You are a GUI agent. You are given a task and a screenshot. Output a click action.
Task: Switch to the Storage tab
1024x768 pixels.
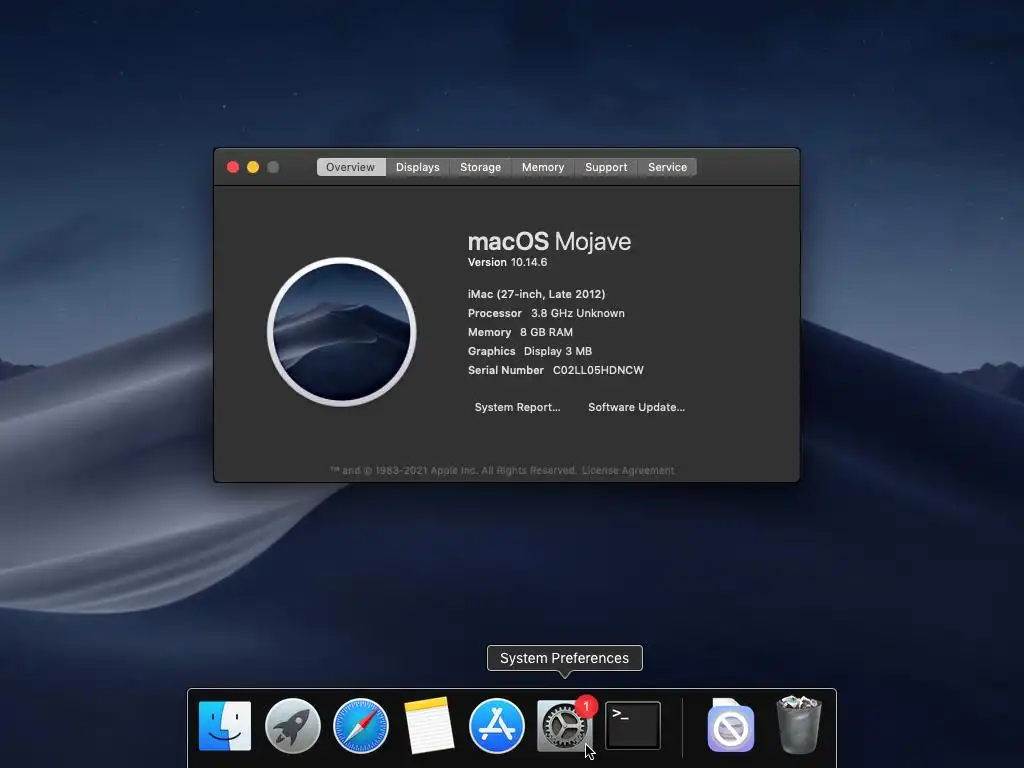coord(481,167)
